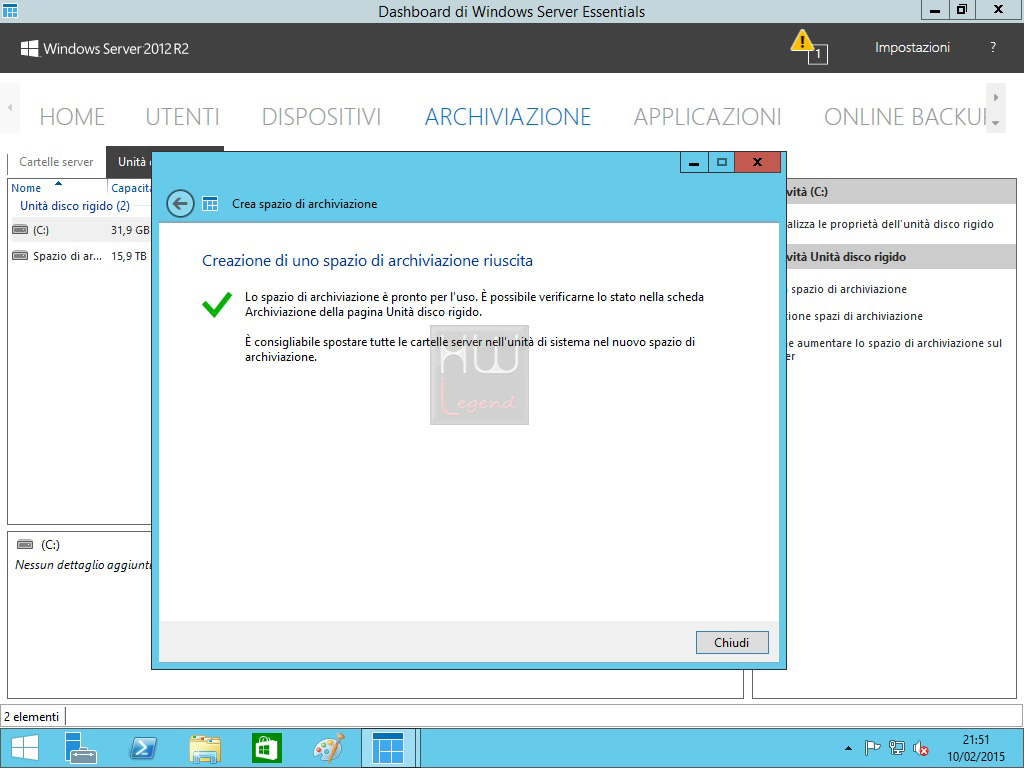This screenshot has width=1024, height=768.
Task: Click the Unità disco rigido tasks section header
Action: 901,257
